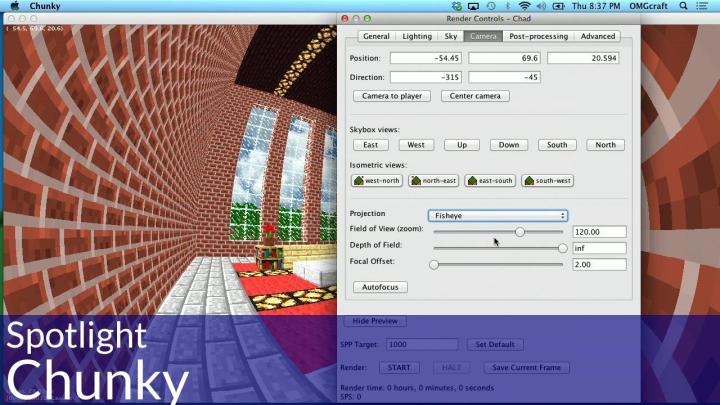The width and height of the screenshot is (720, 405).
Task: Click the Time Machine clock icon
Action: point(491,6)
